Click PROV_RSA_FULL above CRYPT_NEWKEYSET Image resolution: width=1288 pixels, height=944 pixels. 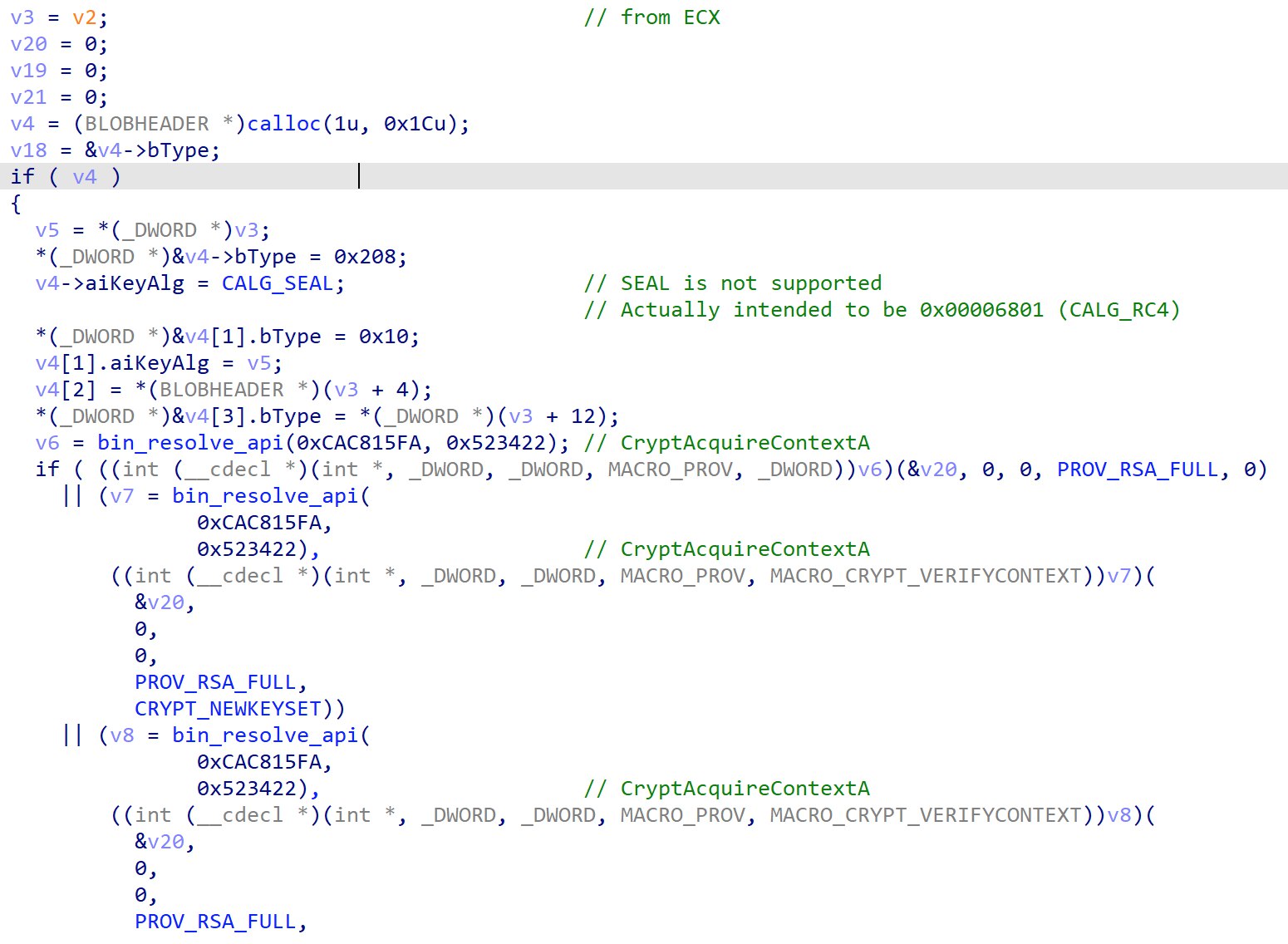(215, 682)
